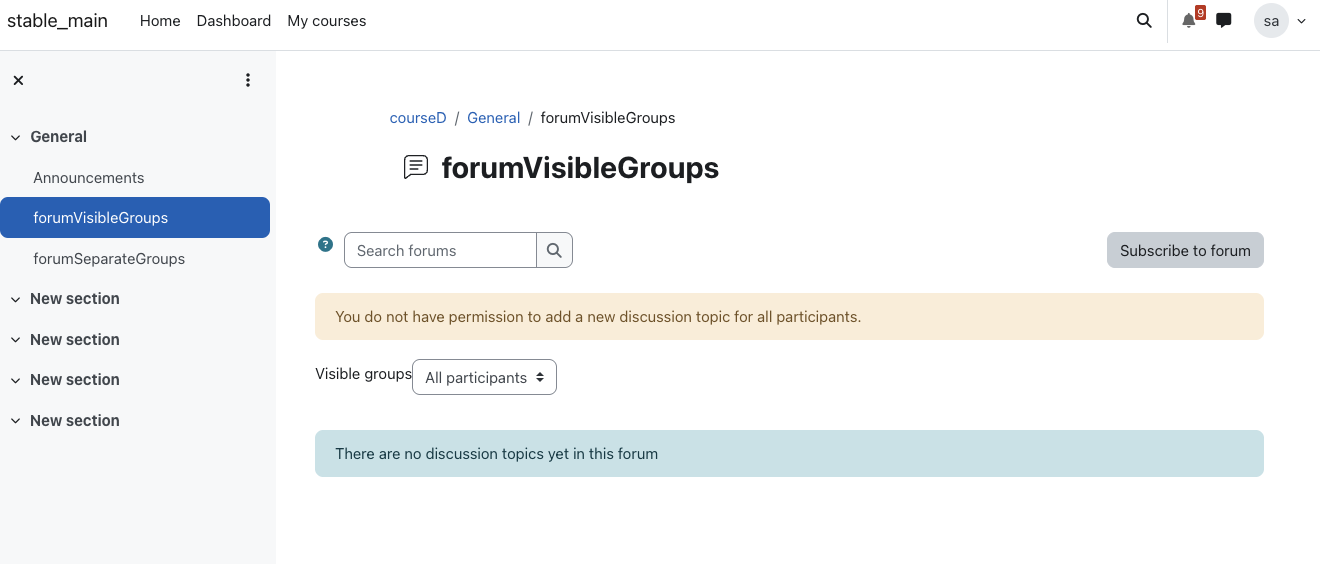
Task: Open the user menu avatar 'sa'
Action: [1271, 21]
